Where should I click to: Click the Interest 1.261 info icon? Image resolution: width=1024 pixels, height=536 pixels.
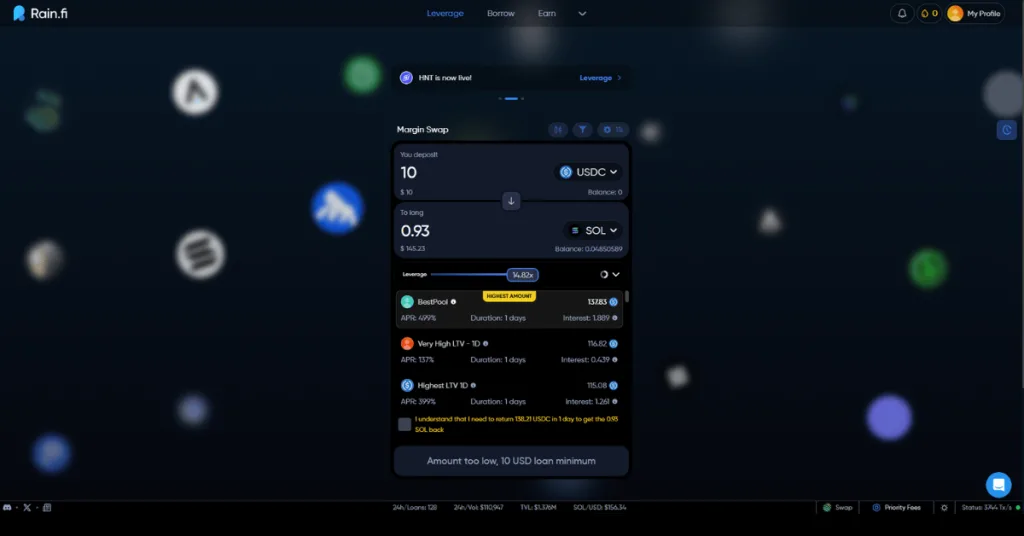click(615, 402)
